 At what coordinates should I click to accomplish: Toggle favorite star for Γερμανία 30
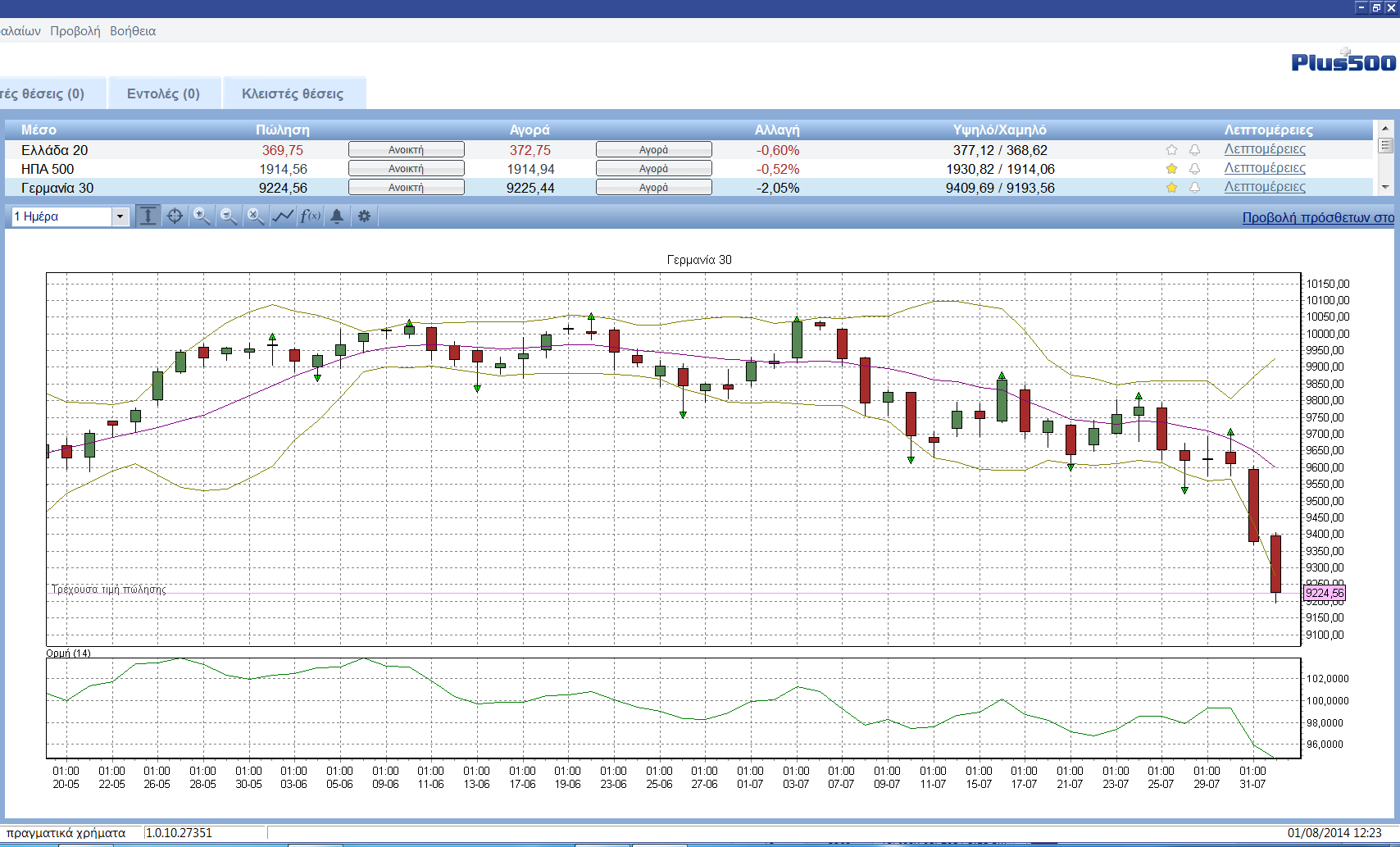(1171, 188)
